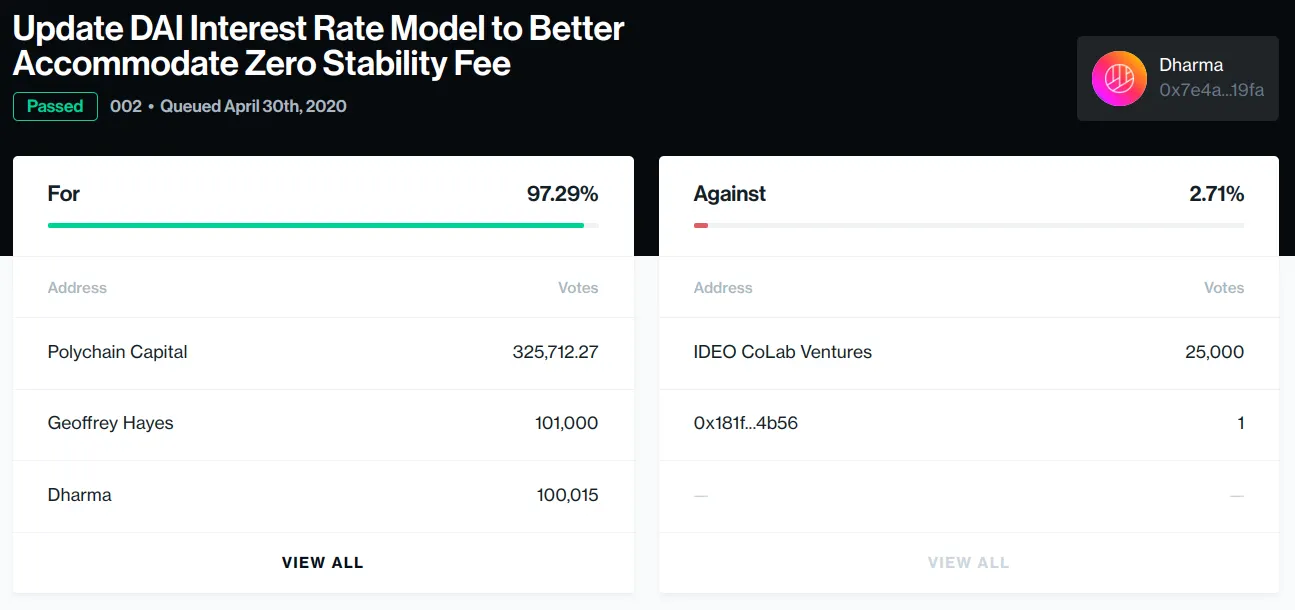The image size is (1295, 610).
Task: Click VIEW ALL under the Against table
Action: (x=968, y=562)
